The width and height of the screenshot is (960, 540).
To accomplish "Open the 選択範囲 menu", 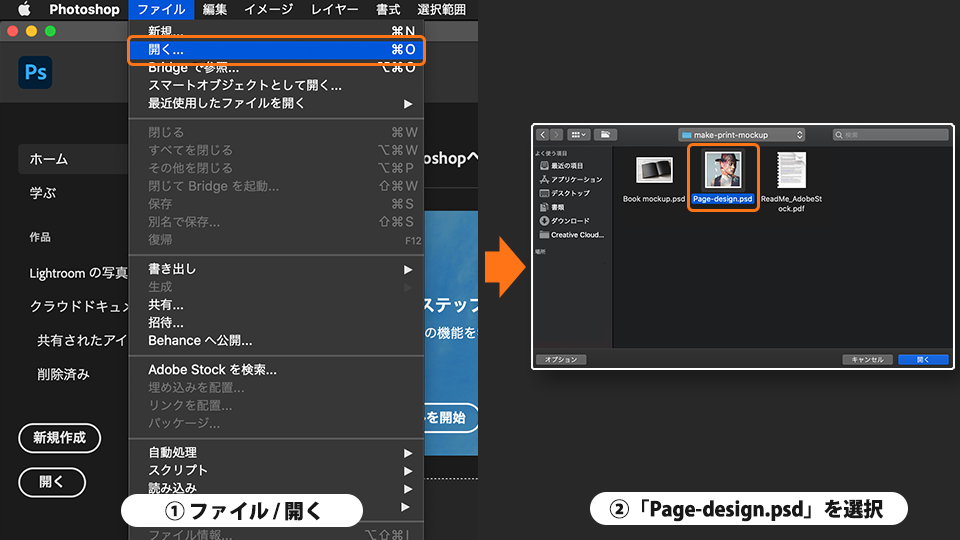I will click(x=441, y=9).
